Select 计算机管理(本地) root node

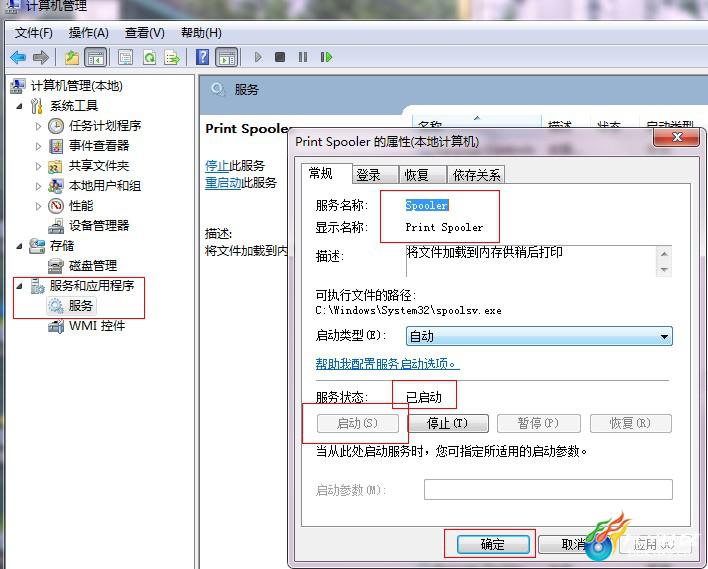click(76, 86)
